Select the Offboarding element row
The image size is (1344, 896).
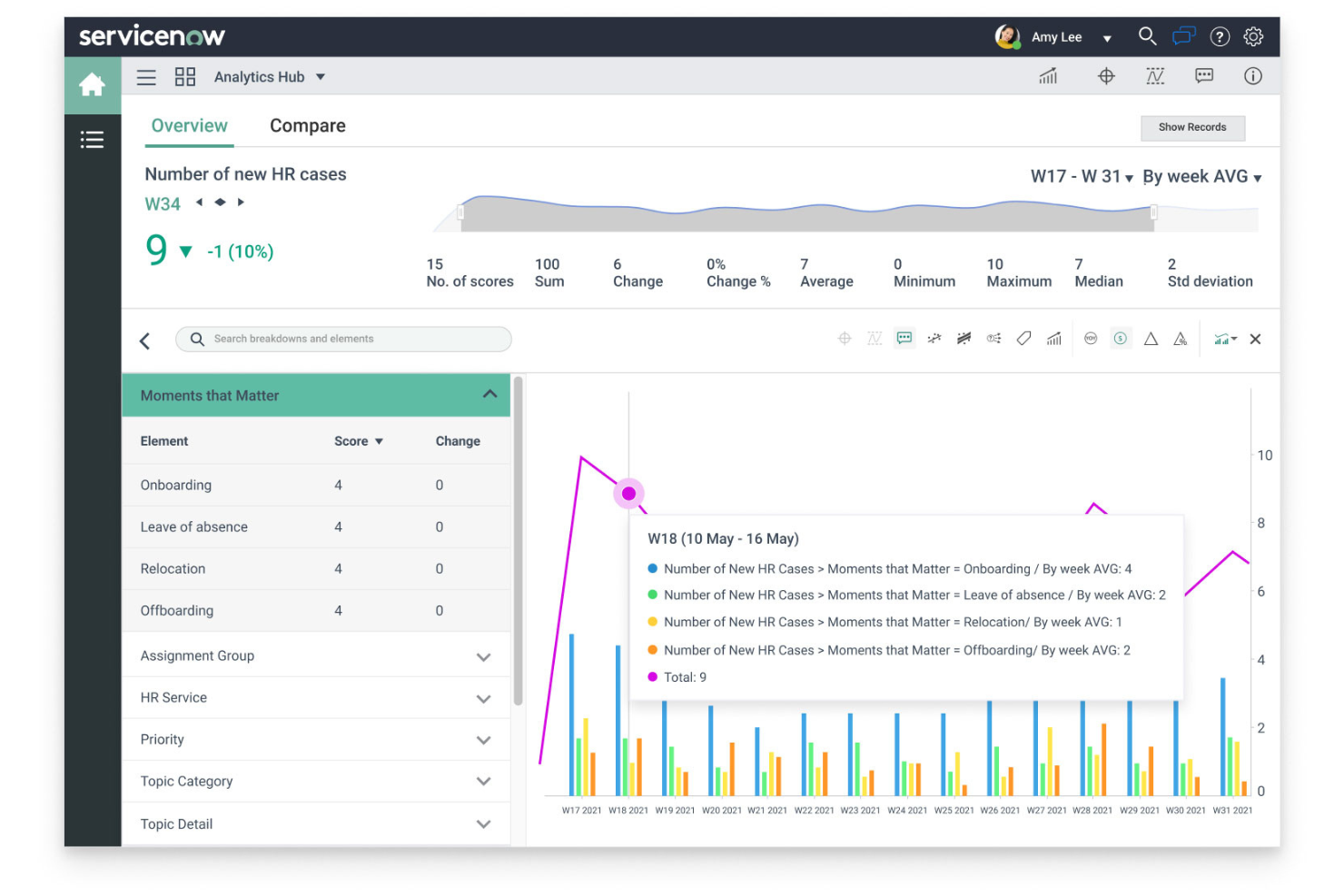tap(316, 610)
